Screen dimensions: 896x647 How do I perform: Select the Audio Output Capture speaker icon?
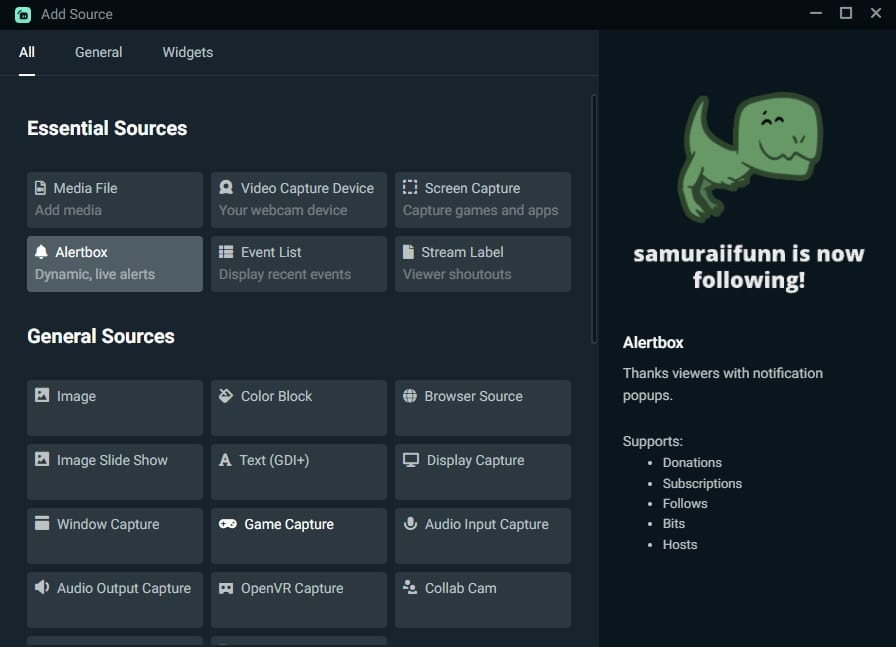pyautogui.click(x=42, y=588)
